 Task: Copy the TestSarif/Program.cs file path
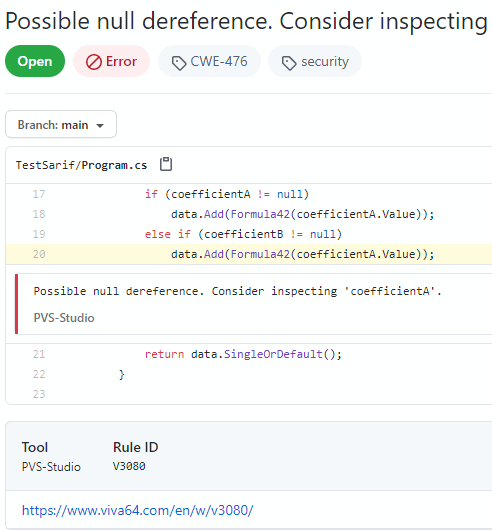pos(166,164)
